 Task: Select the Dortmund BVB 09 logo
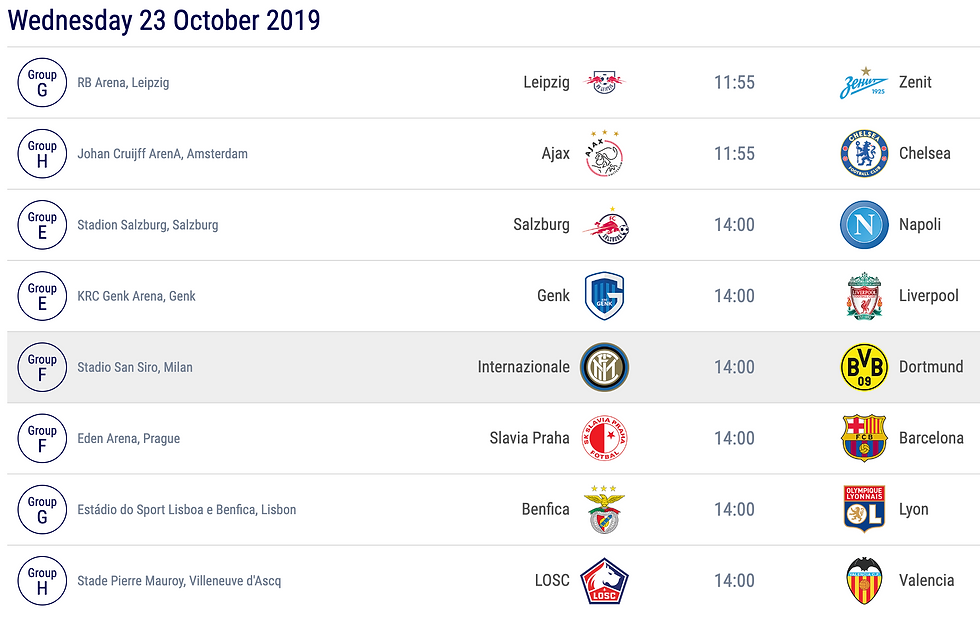pyautogui.click(x=864, y=367)
